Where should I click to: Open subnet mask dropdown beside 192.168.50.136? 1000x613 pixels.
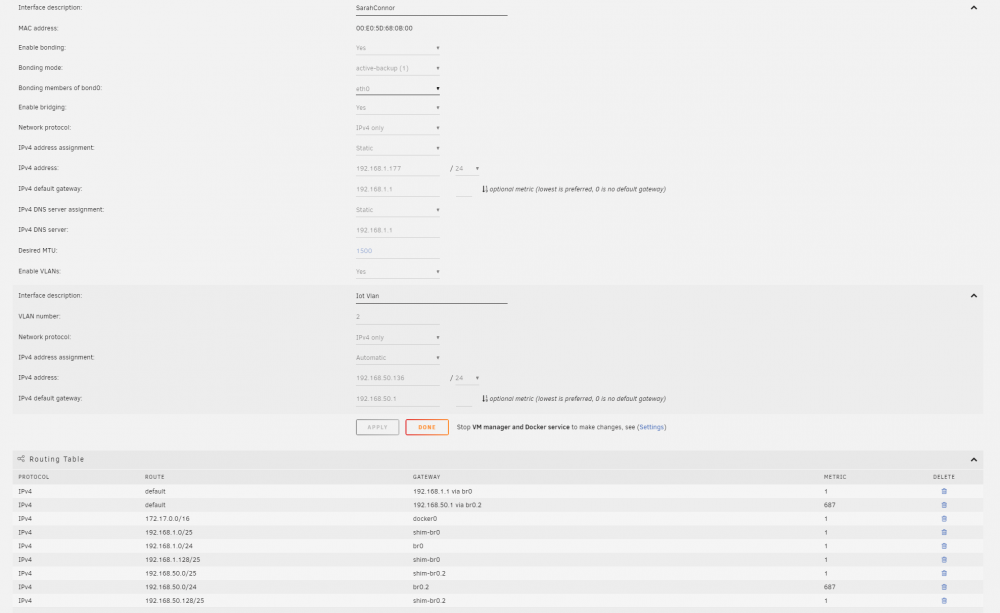click(467, 378)
